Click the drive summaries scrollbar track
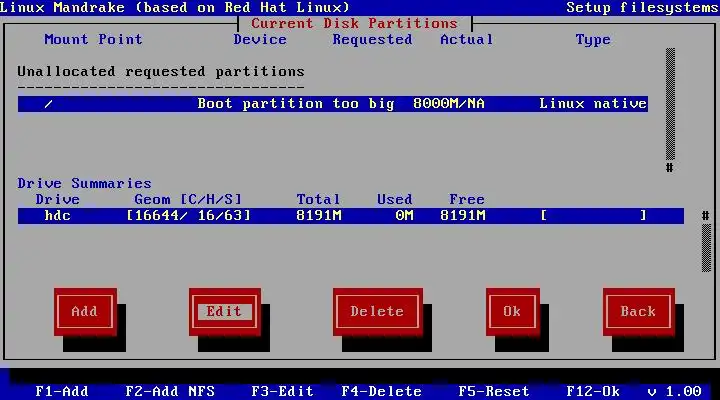720x400 pixels. 706,248
